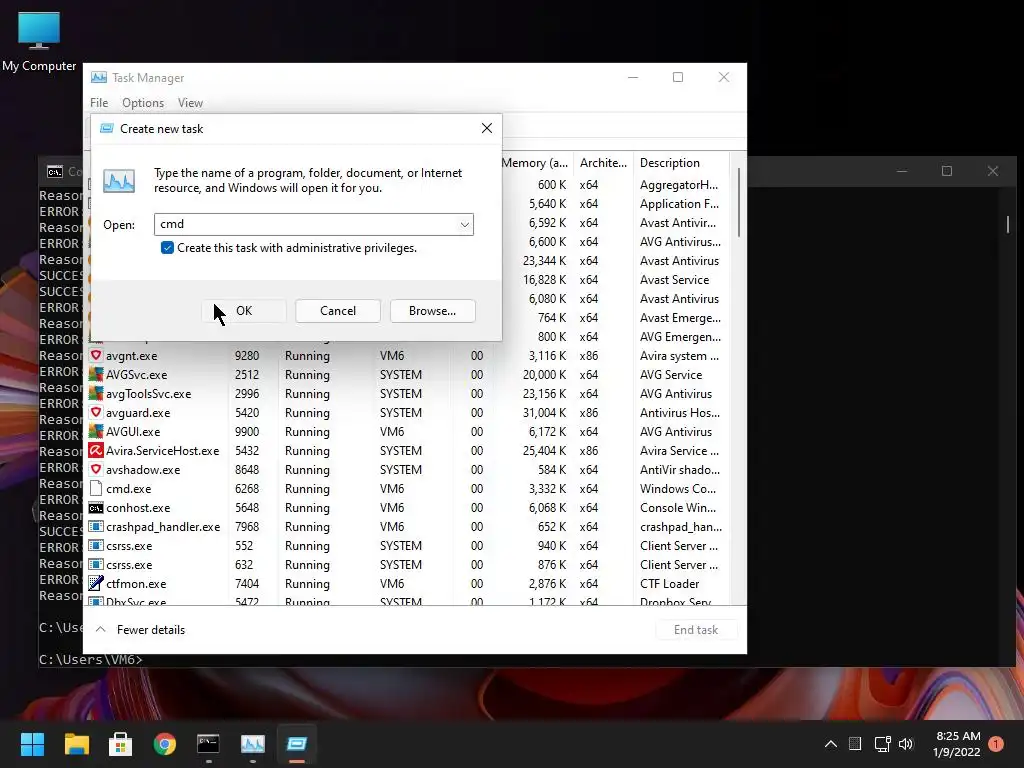The image size is (1024, 768).
Task: Select the AVGUI.exe process row
Action: 408,432
